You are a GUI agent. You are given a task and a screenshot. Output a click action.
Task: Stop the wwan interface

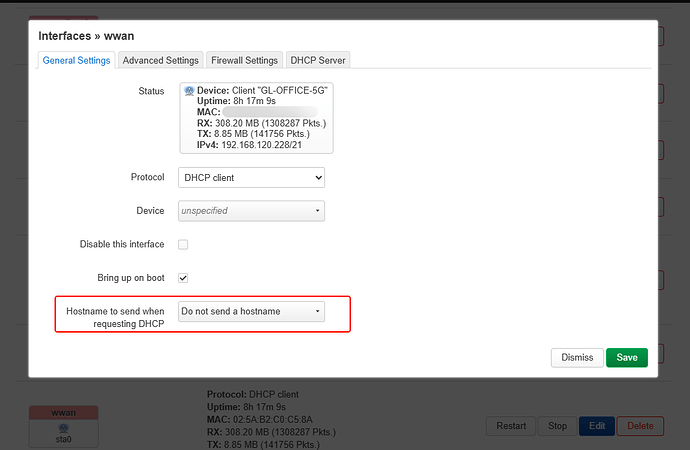point(557,426)
